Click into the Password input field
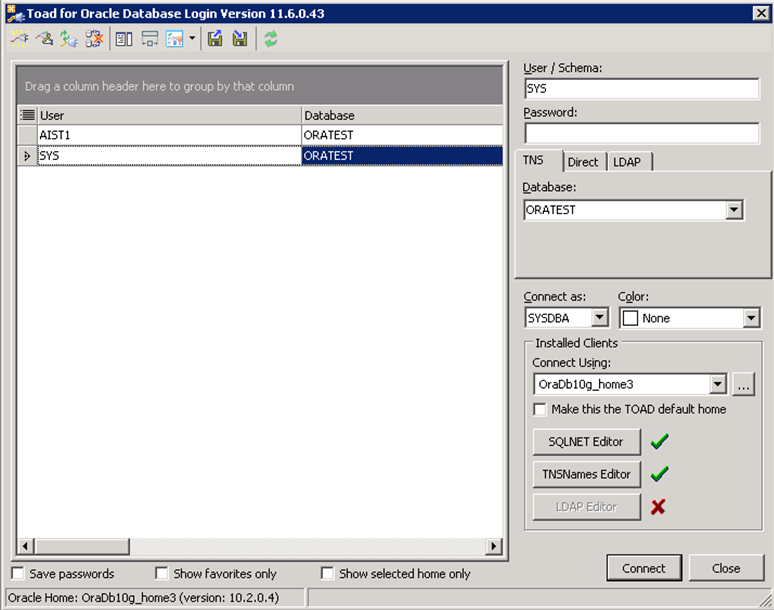774x610 pixels. (641, 133)
